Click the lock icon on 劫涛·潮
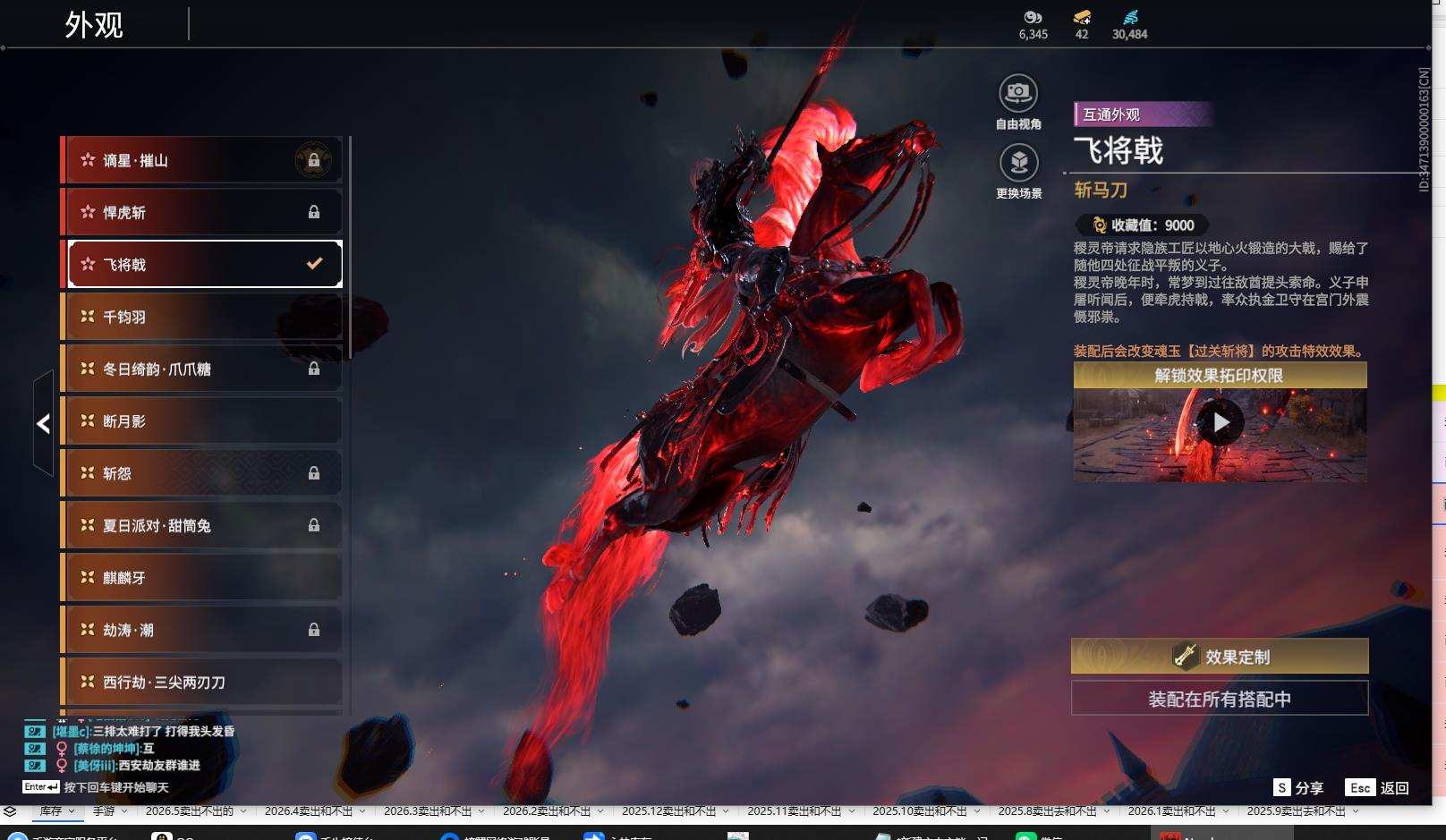The width and height of the screenshot is (1446, 840). pos(314,630)
